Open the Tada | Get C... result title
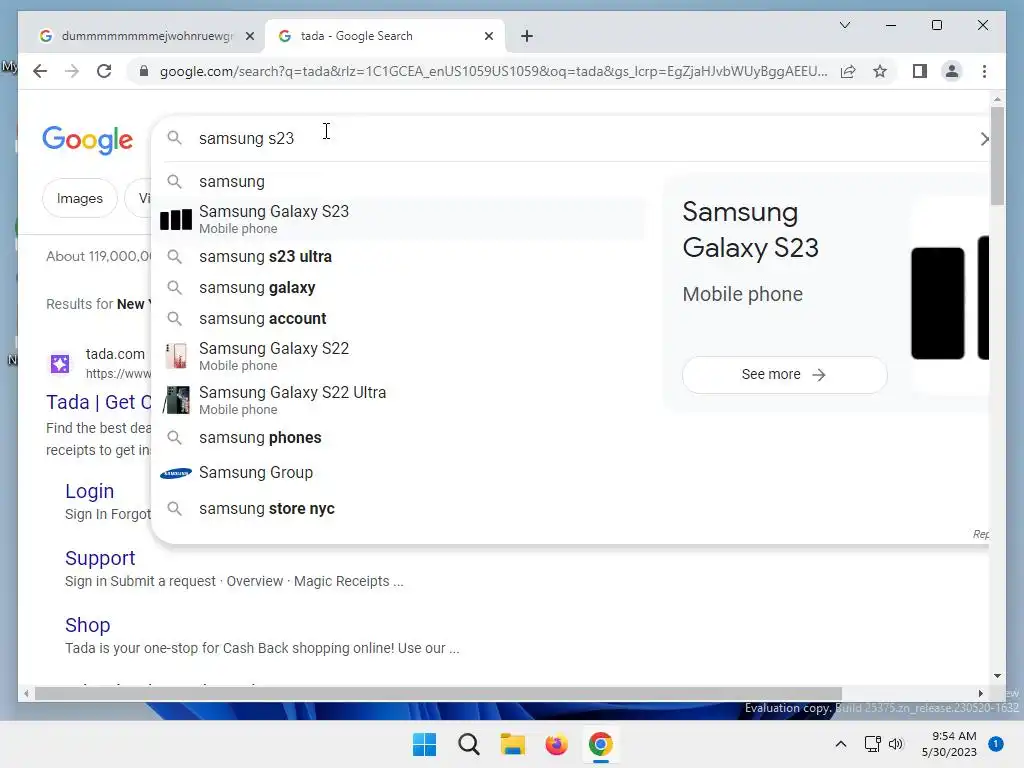Screen dimensions: 1024x768 (99, 402)
